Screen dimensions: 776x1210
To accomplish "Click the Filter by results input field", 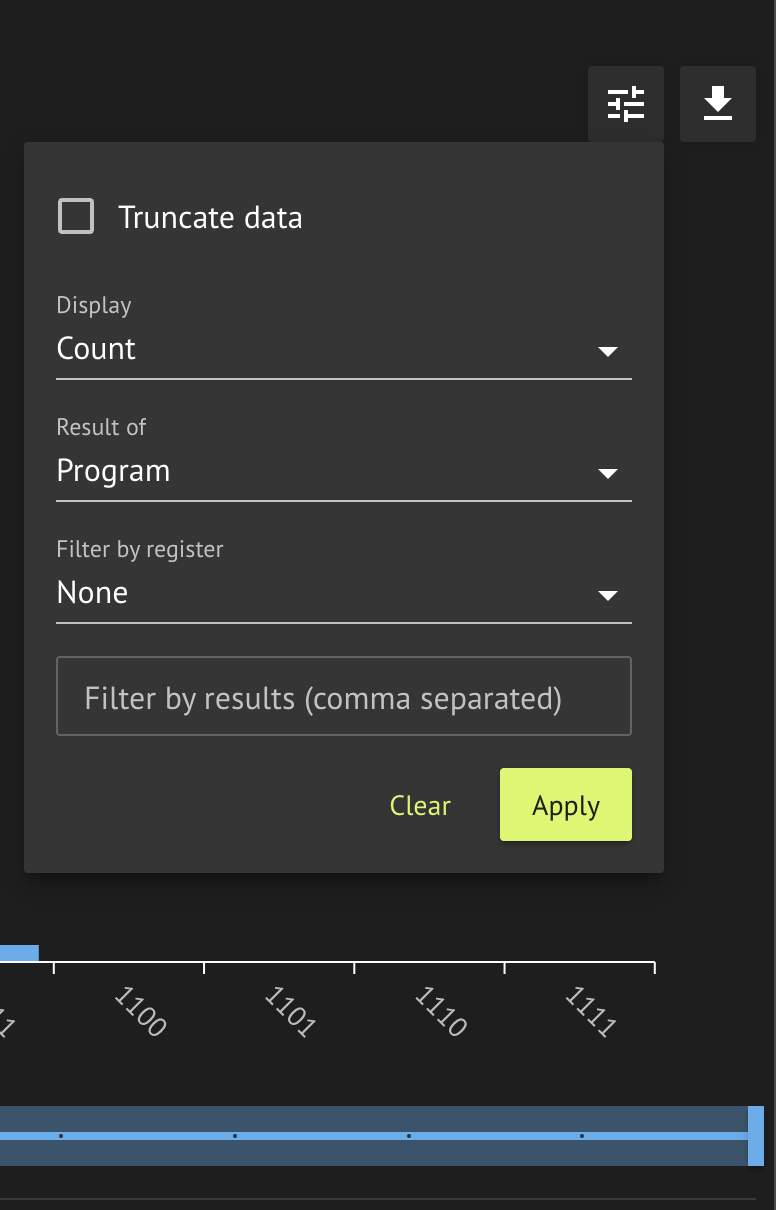I will tap(344, 697).
